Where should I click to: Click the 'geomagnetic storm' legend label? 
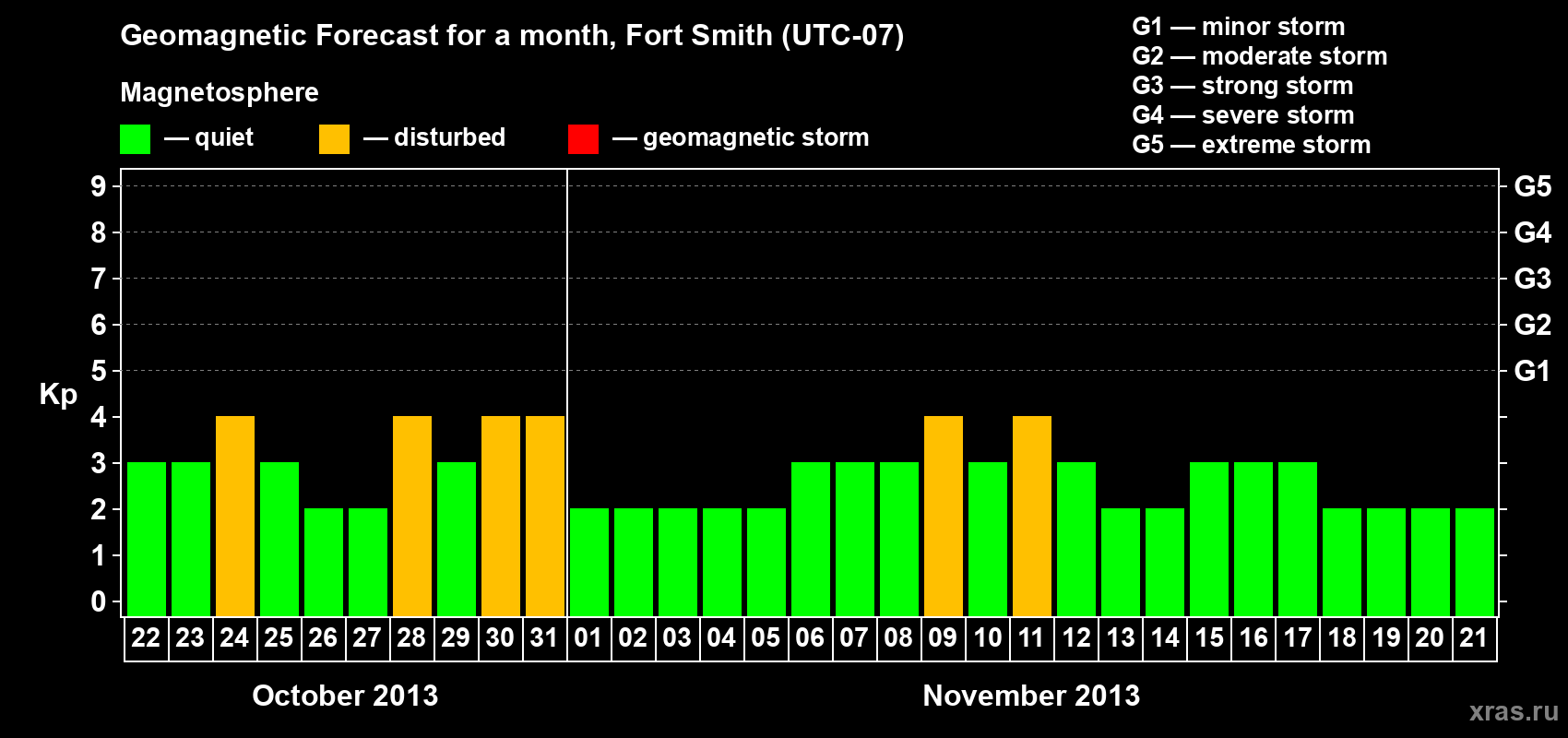[x=756, y=138]
